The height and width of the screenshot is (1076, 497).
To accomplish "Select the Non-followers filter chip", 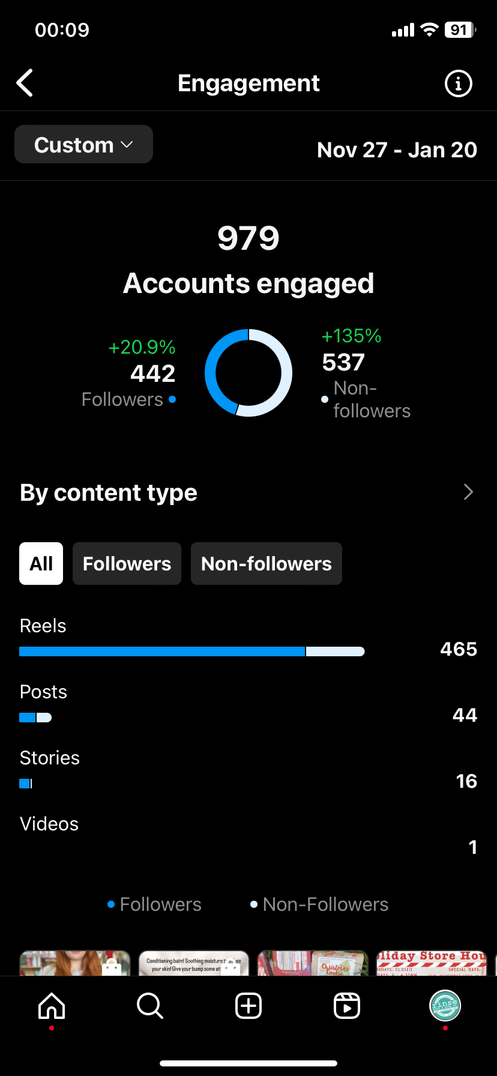I will pos(266,563).
